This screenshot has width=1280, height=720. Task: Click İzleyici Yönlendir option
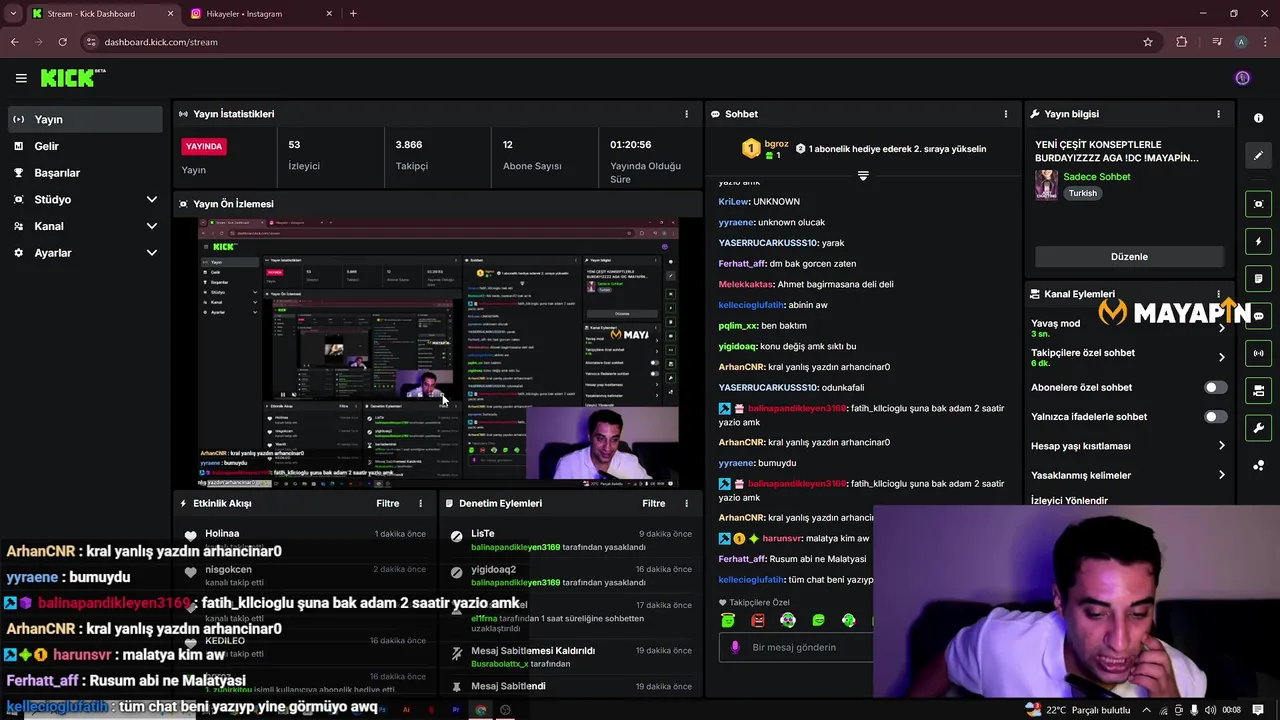(1069, 501)
